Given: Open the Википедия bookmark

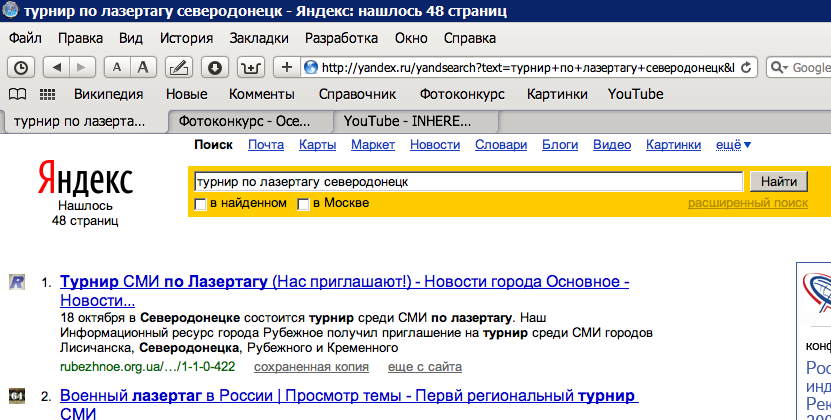Looking at the screenshot, I should click(109, 94).
